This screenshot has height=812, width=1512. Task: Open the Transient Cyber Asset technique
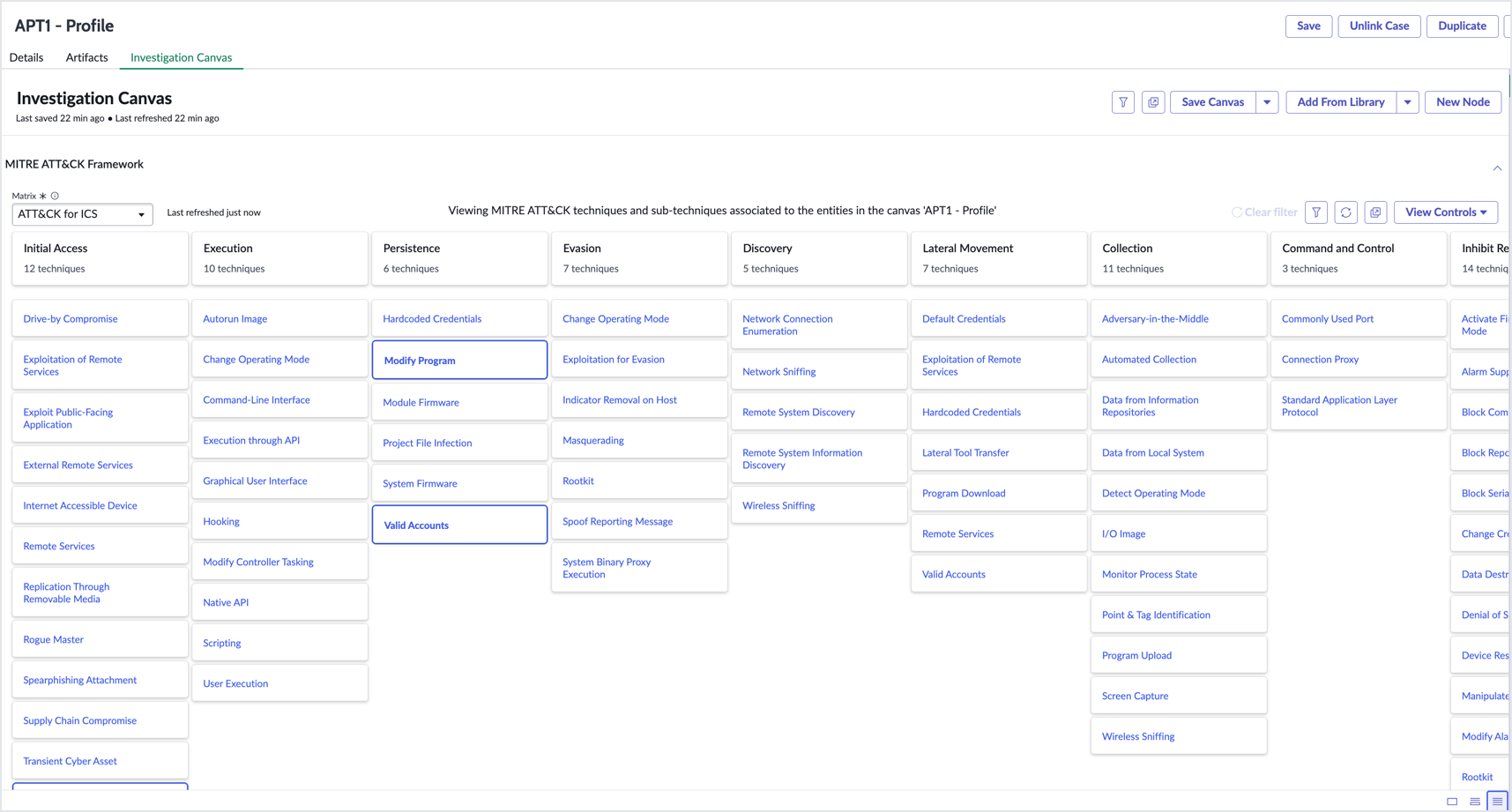point(100,761)
